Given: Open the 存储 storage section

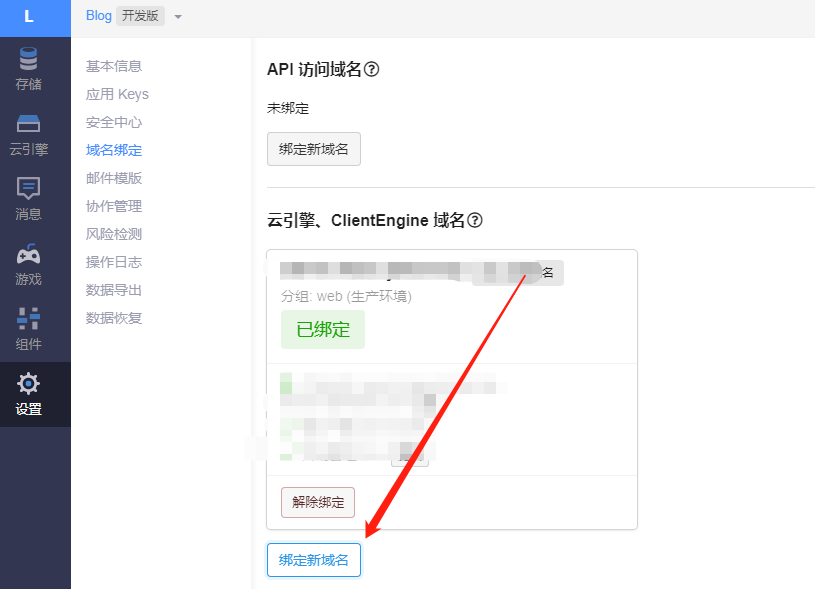Looking at the screenshot, I should tap(29, 69).
